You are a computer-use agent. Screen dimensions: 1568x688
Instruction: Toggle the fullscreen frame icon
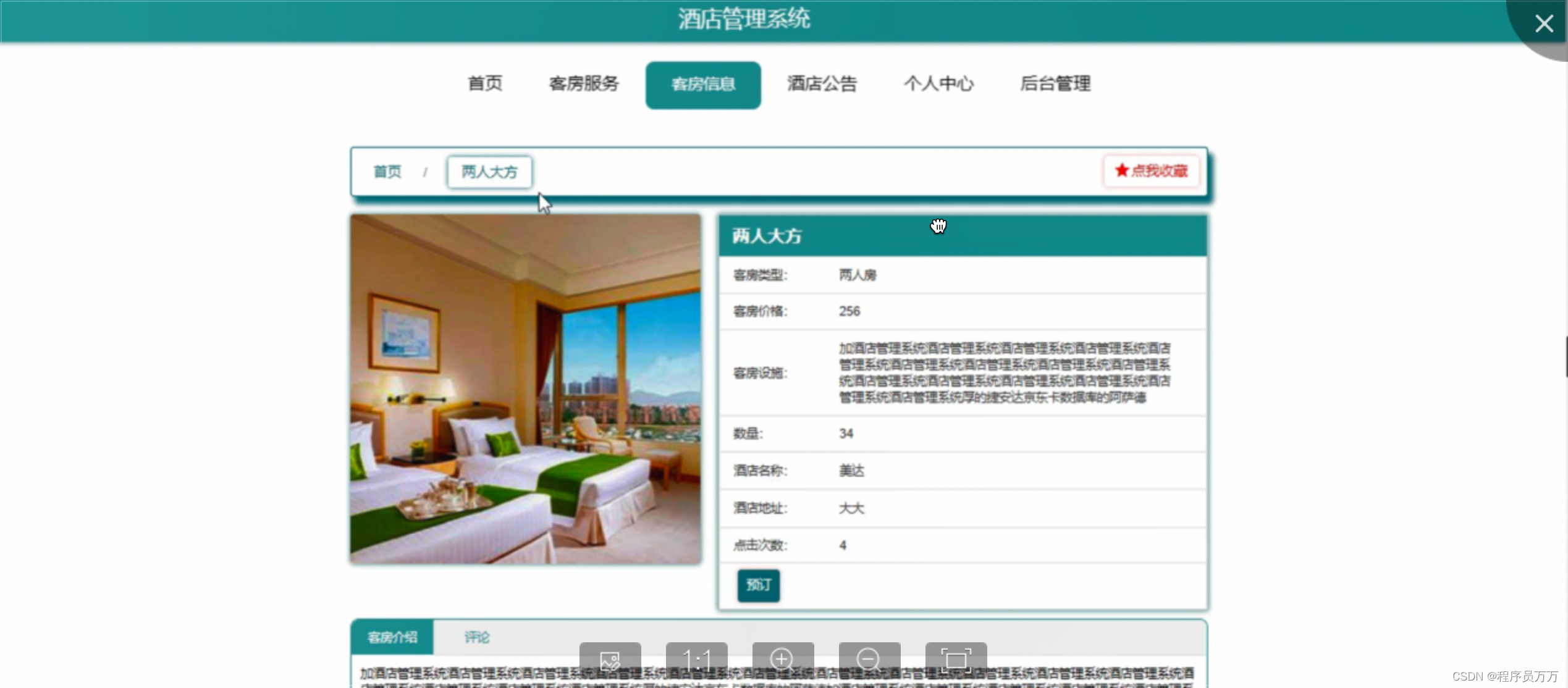click(956, 660)
